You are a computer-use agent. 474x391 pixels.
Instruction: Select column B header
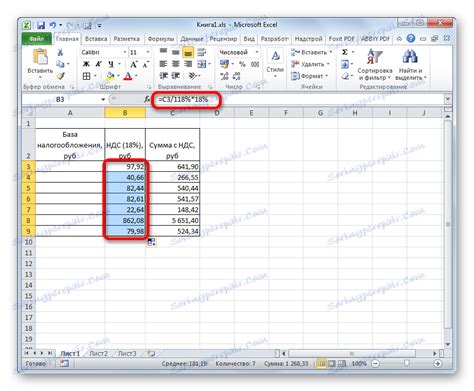pos(125,113)
